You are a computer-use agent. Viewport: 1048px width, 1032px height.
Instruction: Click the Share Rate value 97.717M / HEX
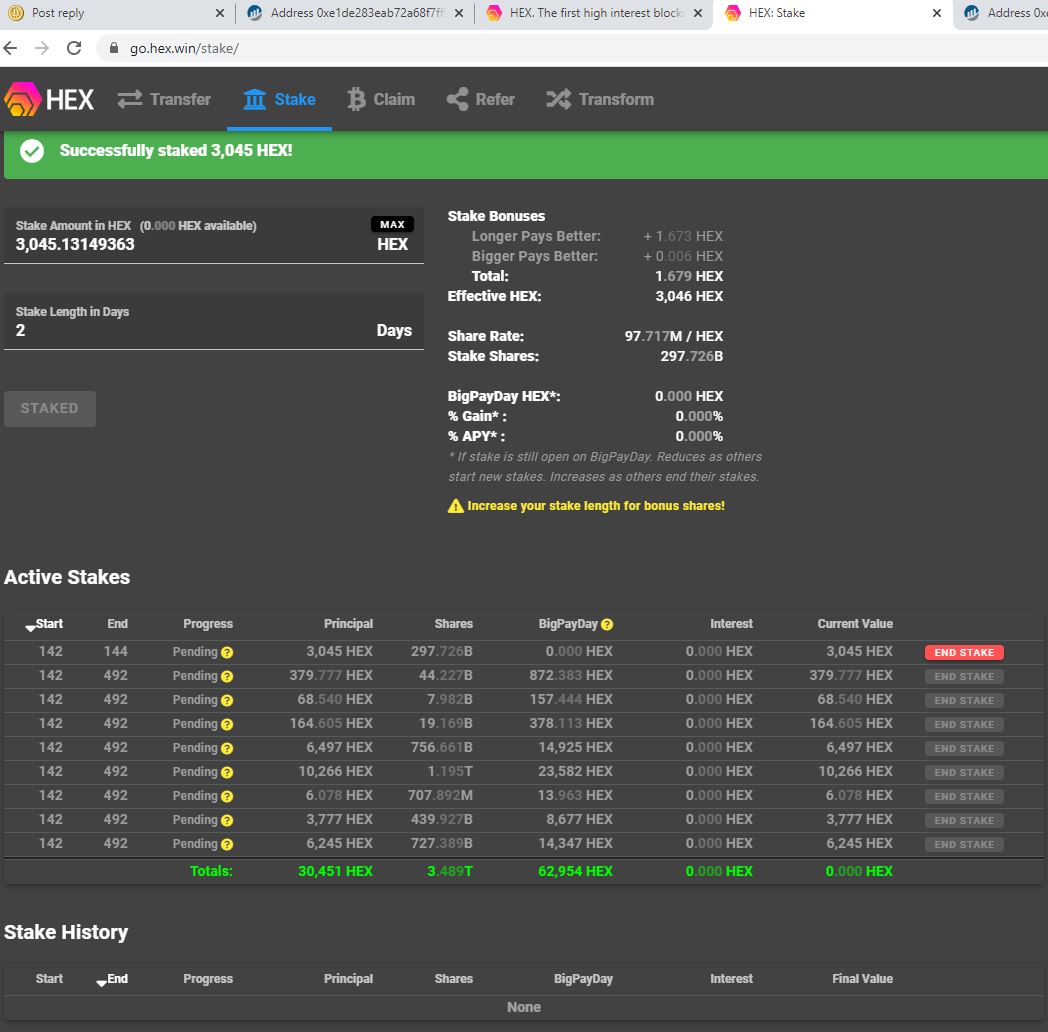(x=674, y=336)
